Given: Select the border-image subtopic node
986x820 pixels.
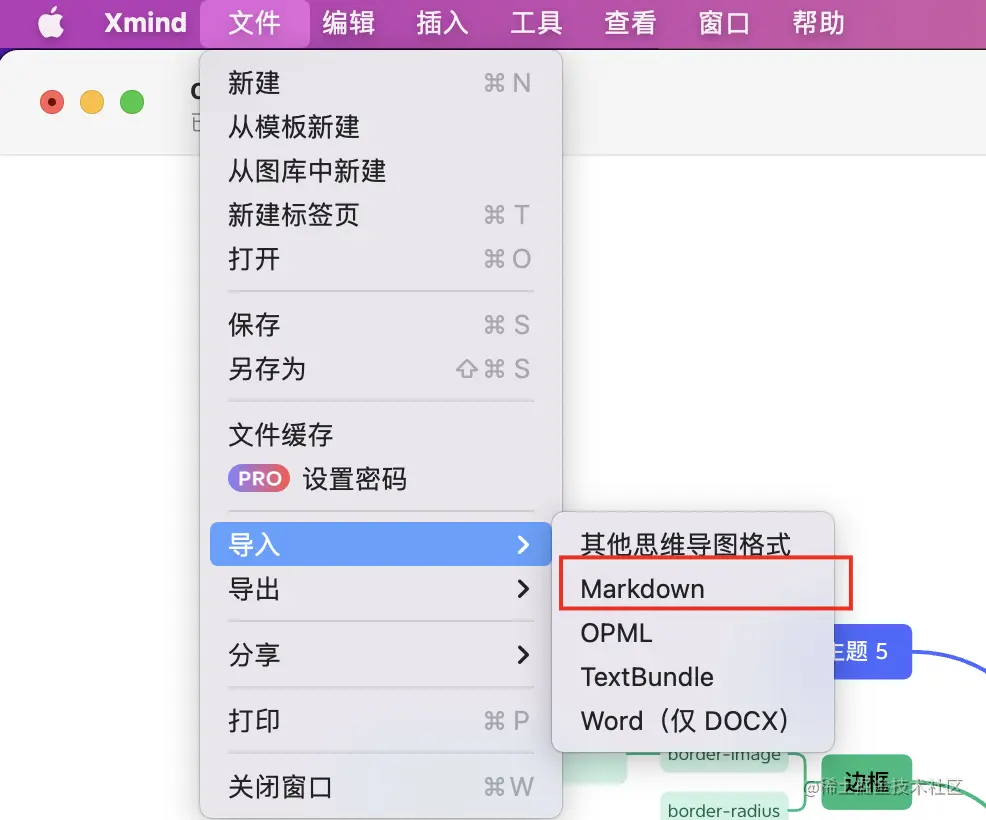Looking at the screenshot, I should point(724,760).
